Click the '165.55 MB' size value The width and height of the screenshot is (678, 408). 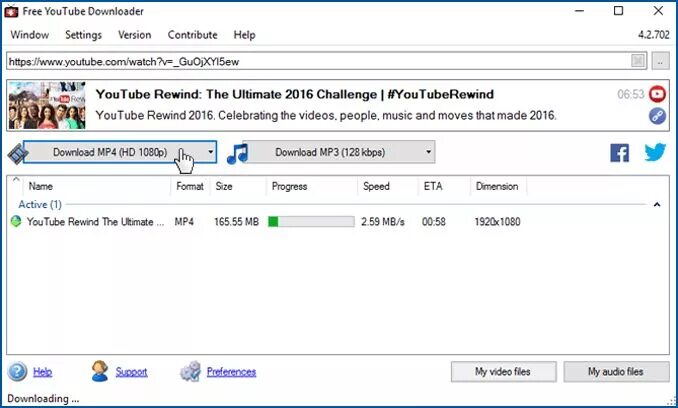point(237,222)
